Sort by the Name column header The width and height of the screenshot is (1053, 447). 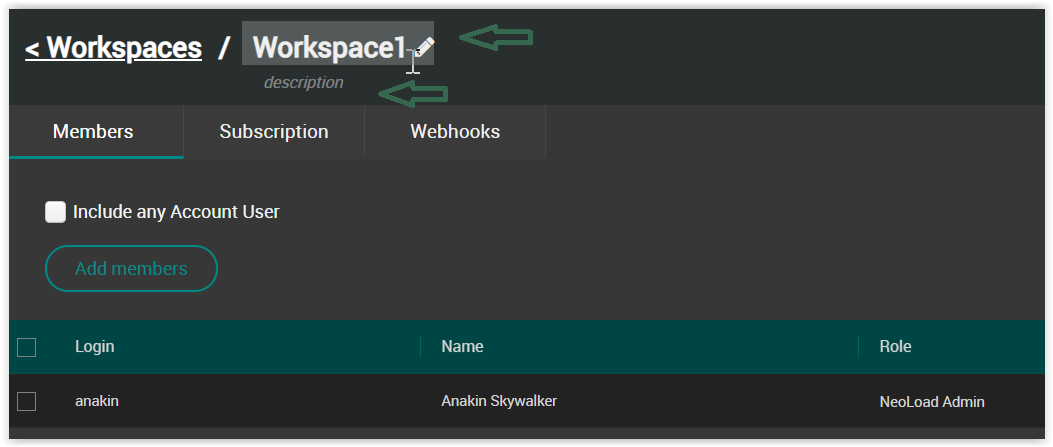tap(462, 347)
